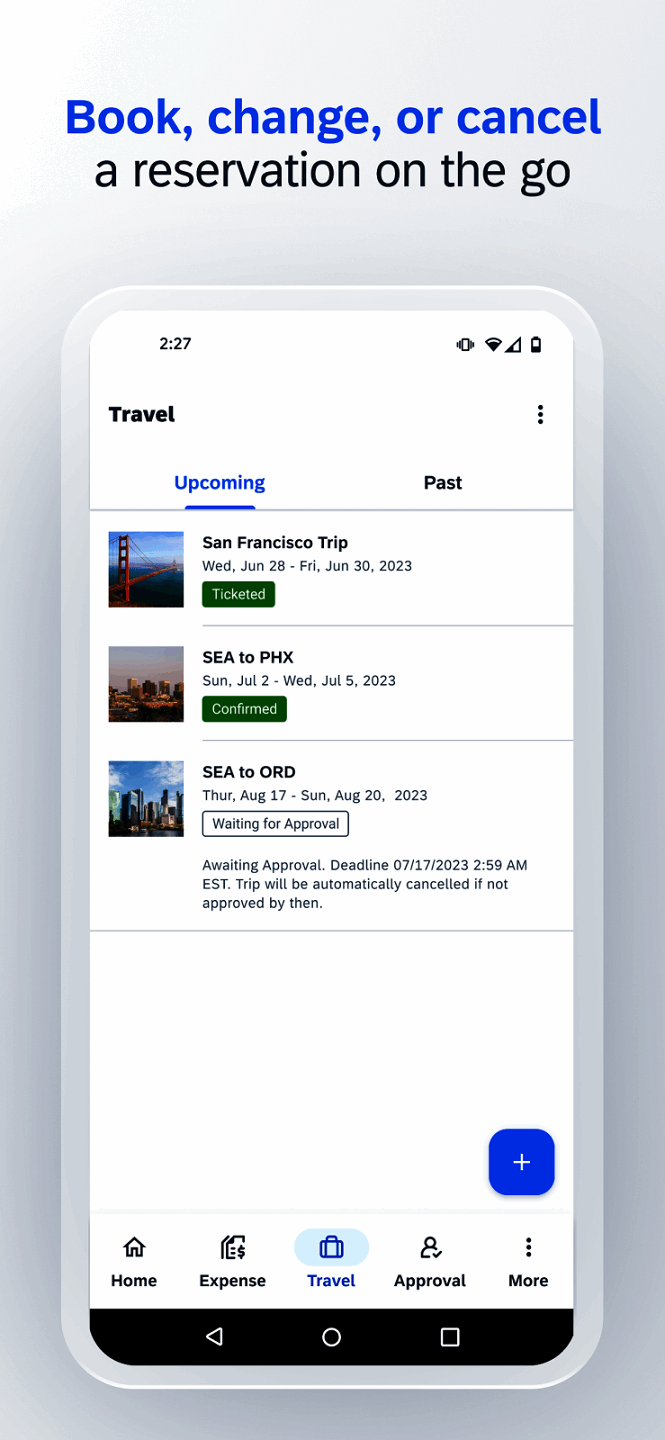Tap the Confirmed status badge
The width and height of the screenshot is (665, 1440).
(x=244, y=708)
